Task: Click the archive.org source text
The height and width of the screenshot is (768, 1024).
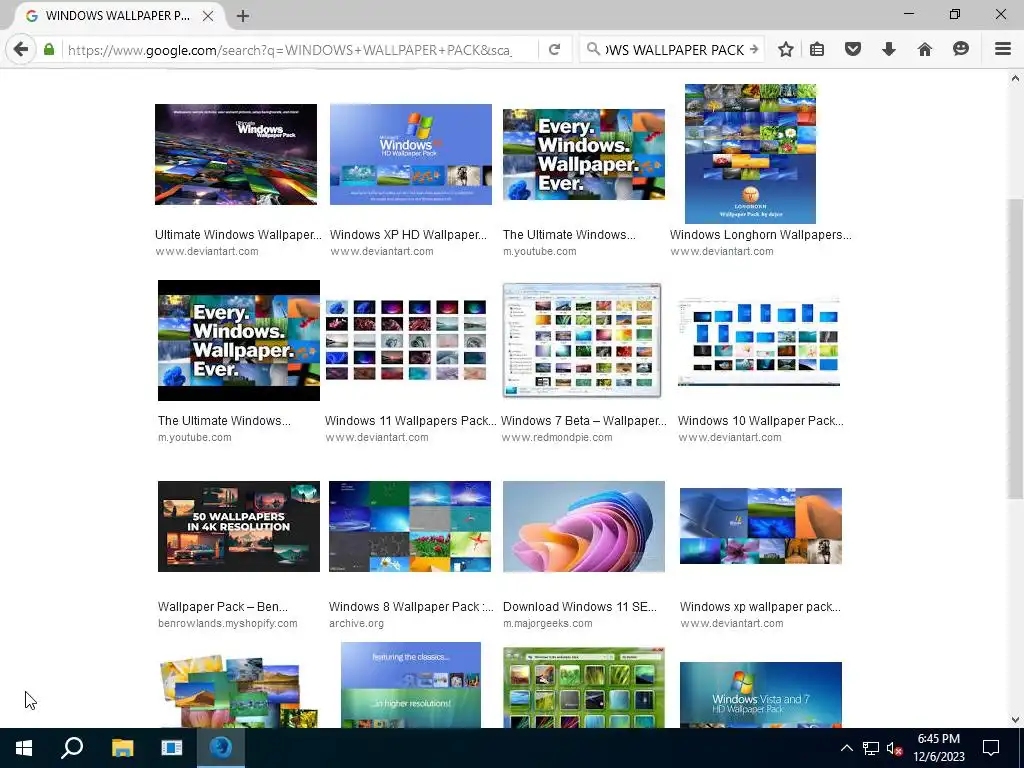Action: pos(357,624)
